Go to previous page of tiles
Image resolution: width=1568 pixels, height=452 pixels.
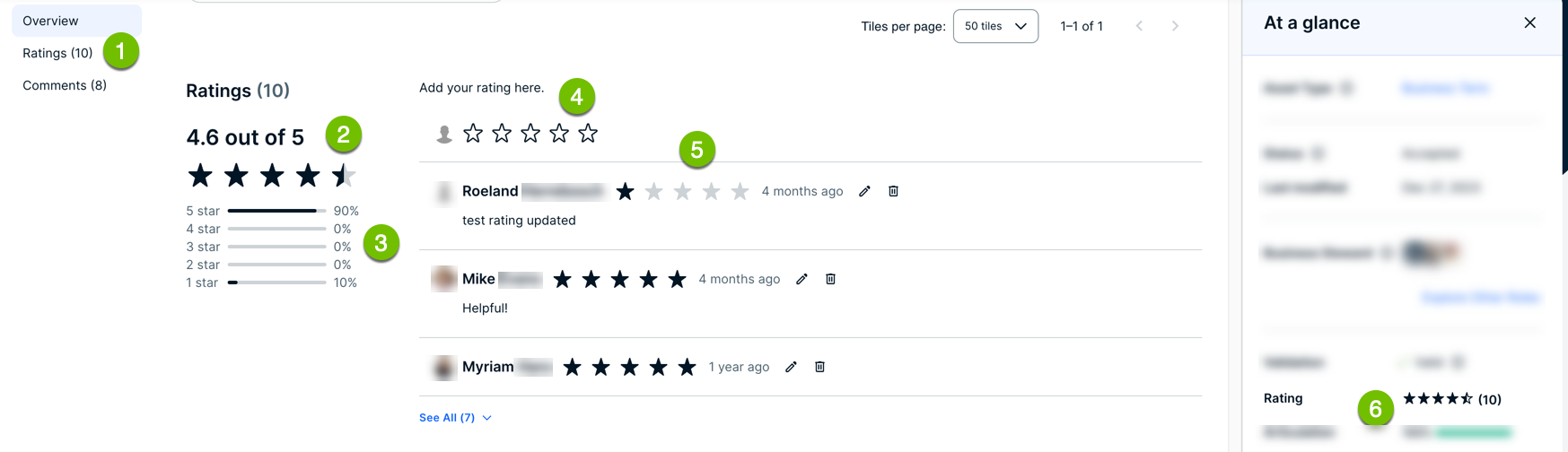(x=1139, y=26)
